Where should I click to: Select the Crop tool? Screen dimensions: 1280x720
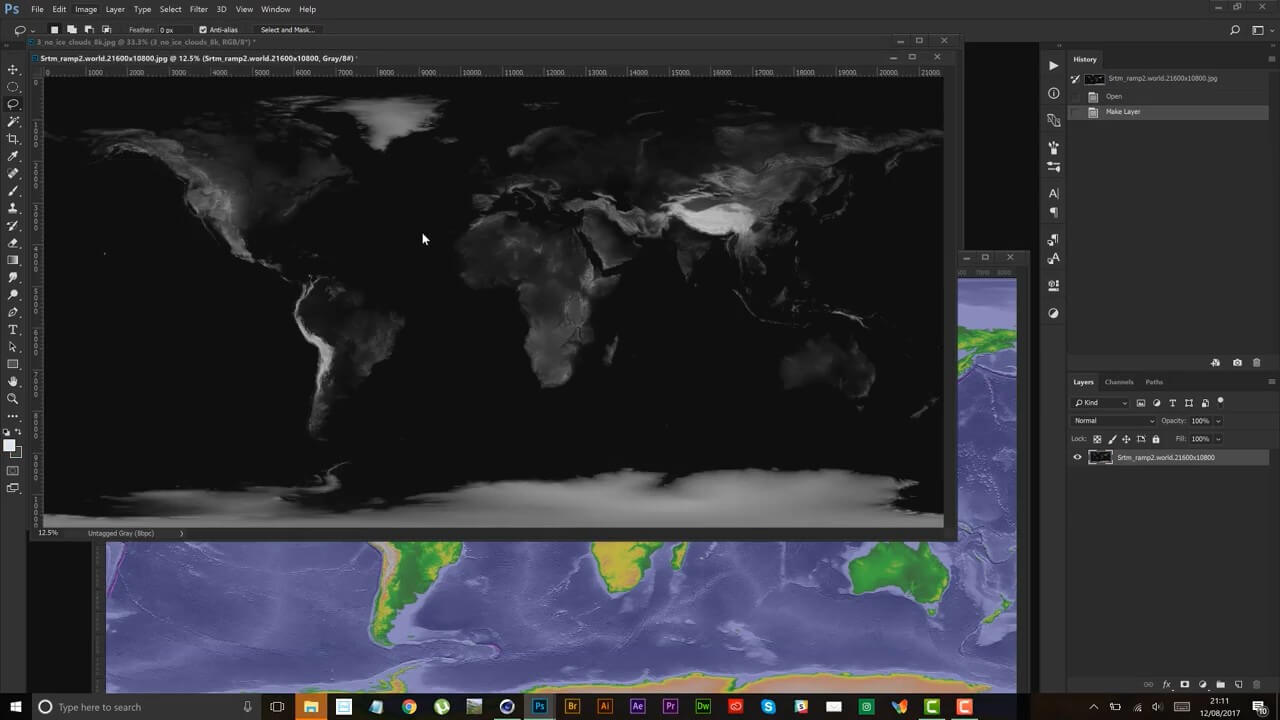tap(13, 139)
